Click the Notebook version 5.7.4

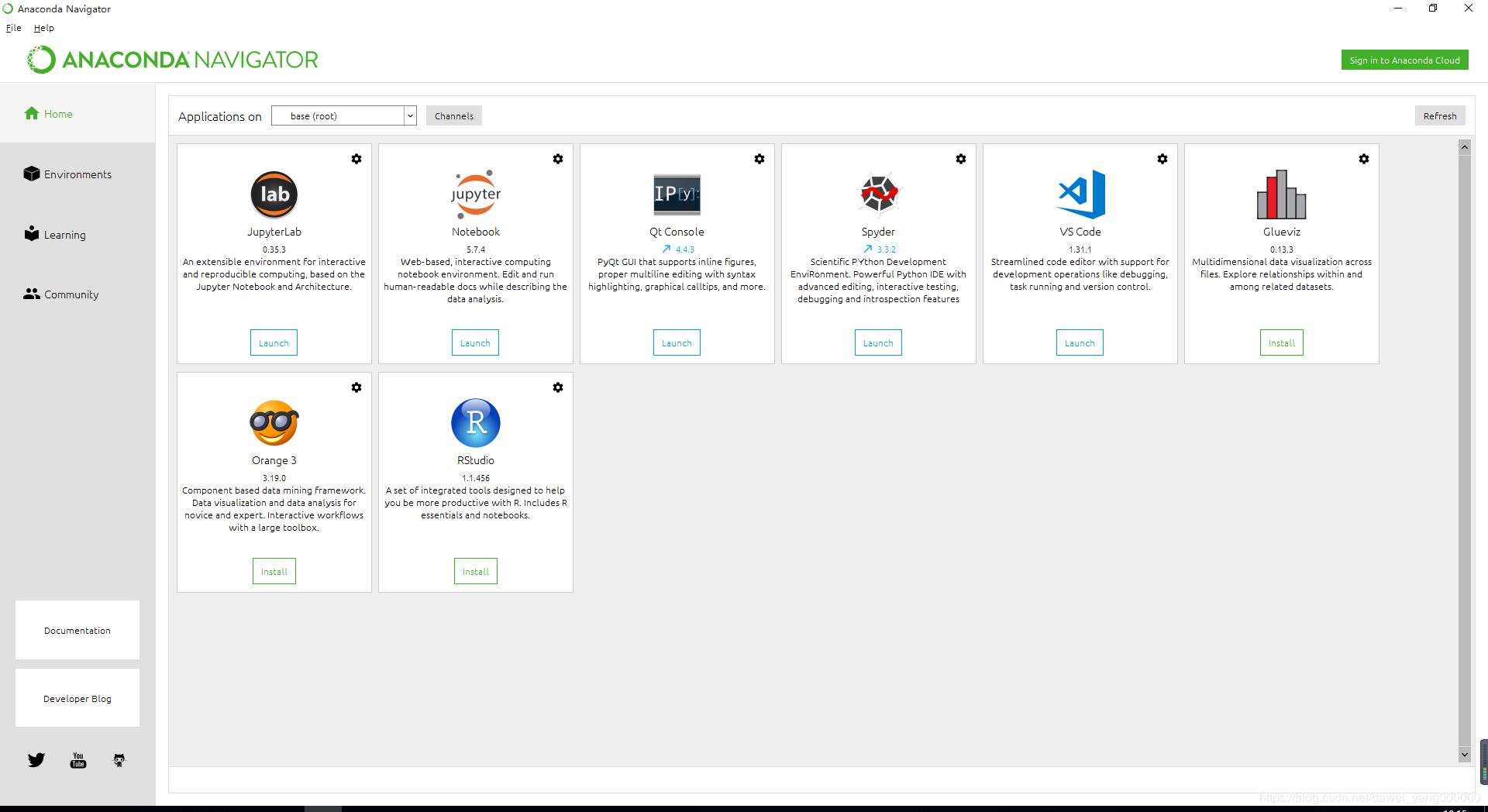coord(476,249)
